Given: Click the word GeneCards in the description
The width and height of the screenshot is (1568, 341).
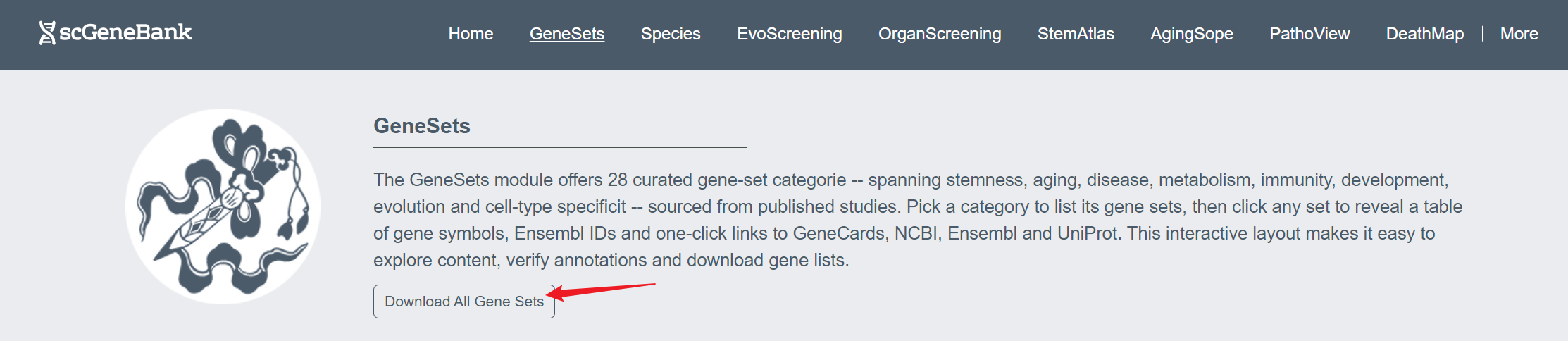Looking at the screenshot, I should tap(839, 233).
